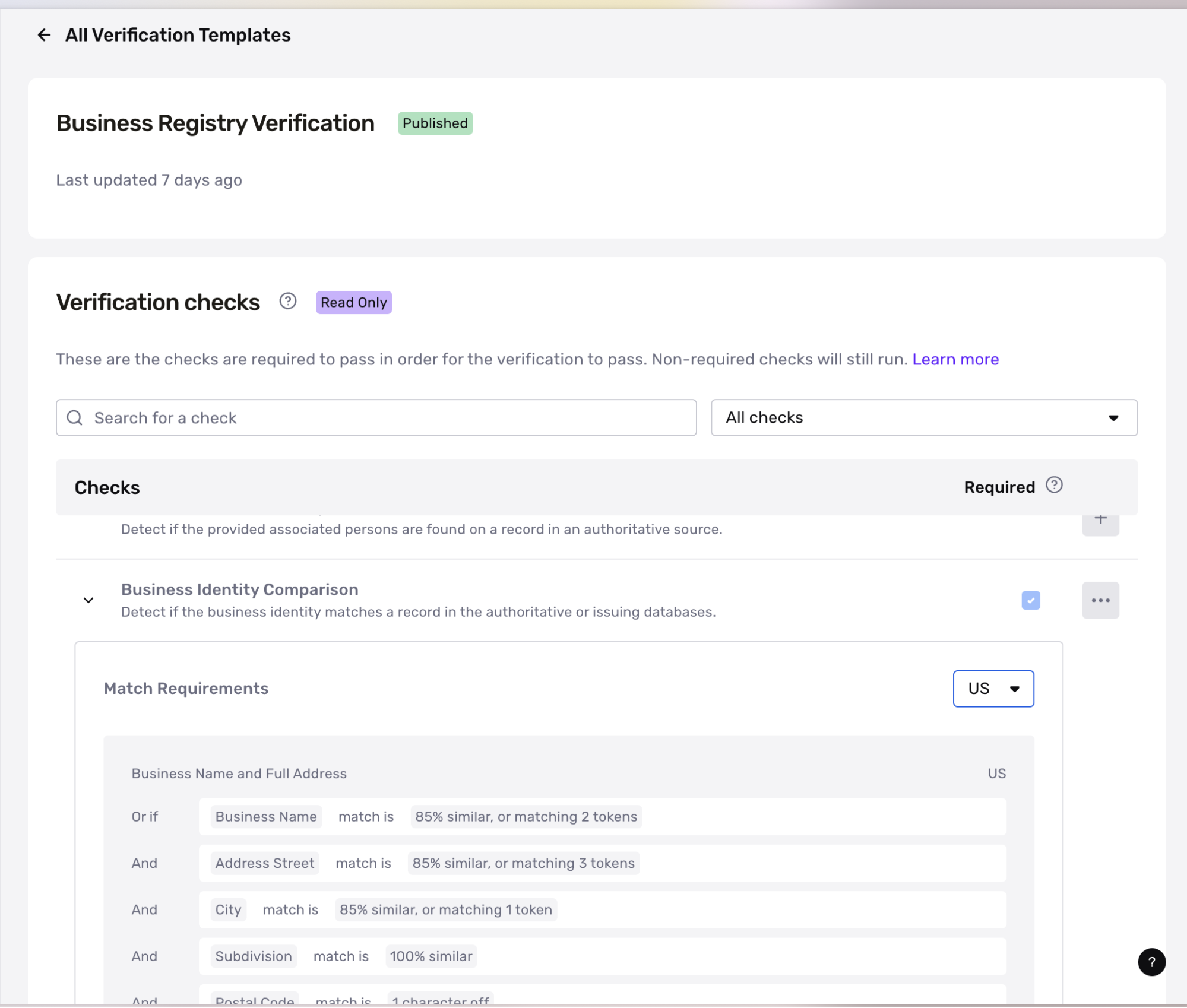Click the '100% similar' value chip
The width and height of the screenshot is (1187, 1008).
point(431,956)
